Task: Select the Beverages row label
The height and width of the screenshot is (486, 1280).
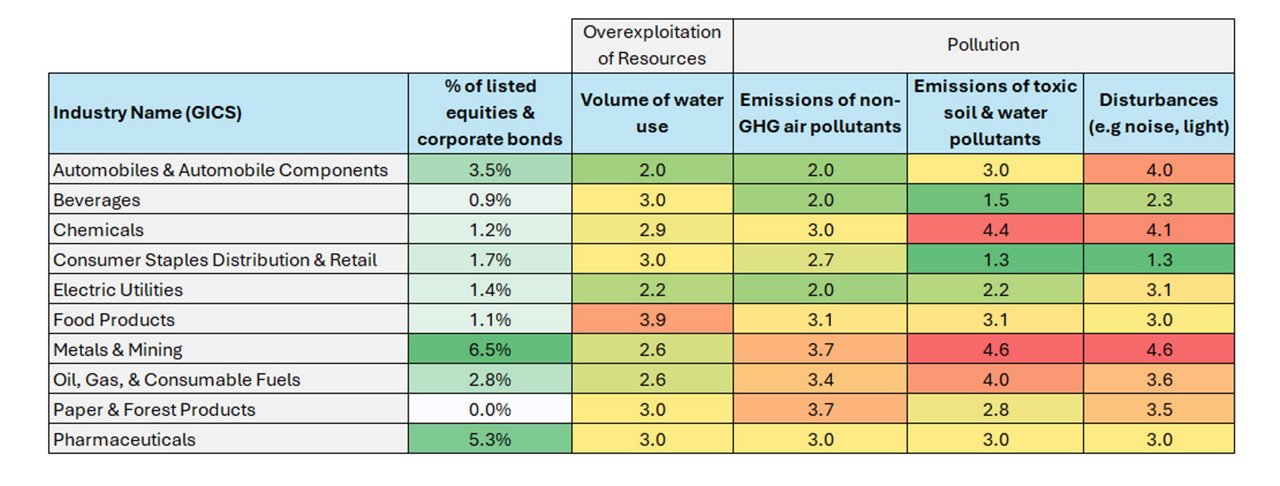Action: pyautogui.click(x=97, y=200)
